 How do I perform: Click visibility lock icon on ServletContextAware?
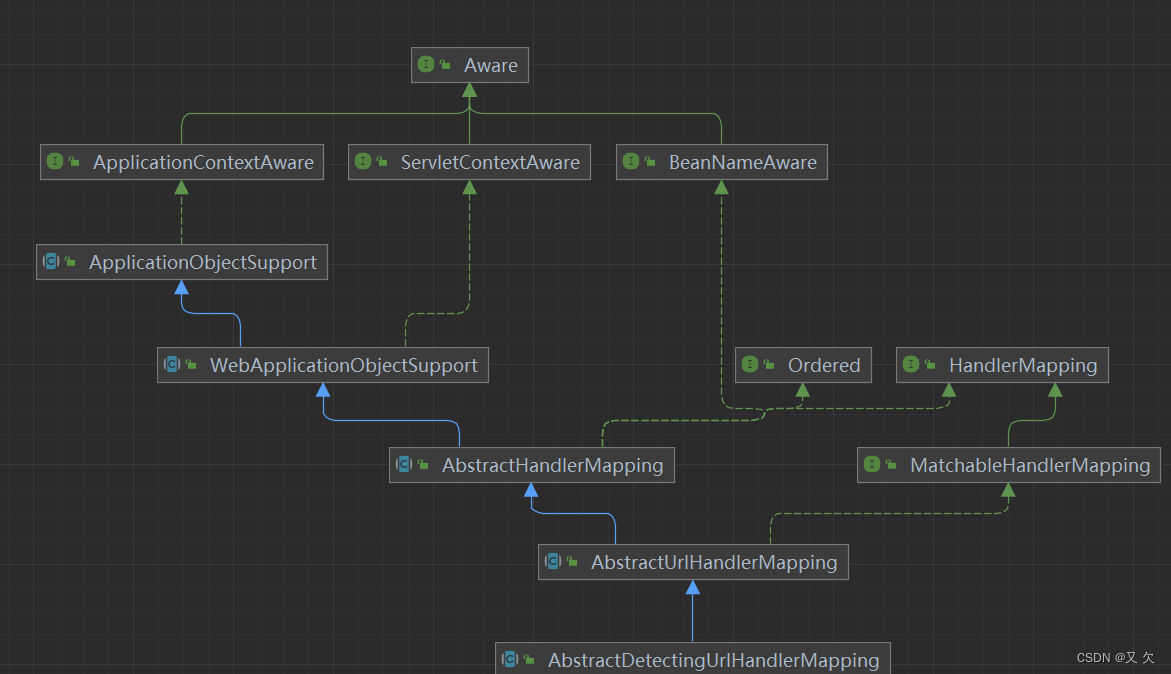[x=382, y=161]
